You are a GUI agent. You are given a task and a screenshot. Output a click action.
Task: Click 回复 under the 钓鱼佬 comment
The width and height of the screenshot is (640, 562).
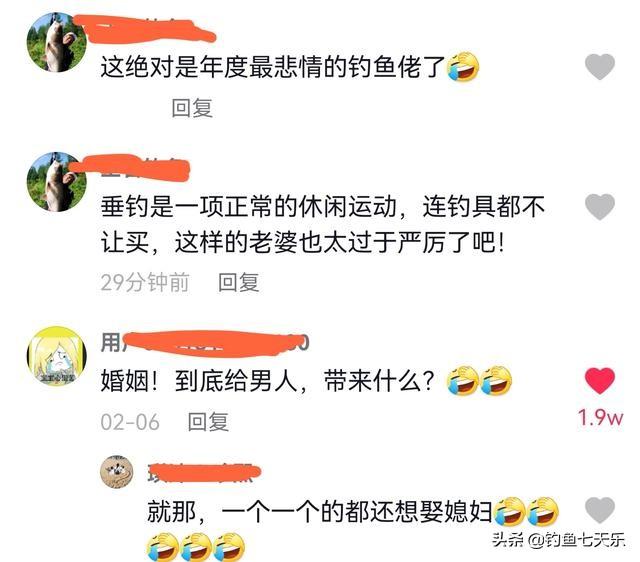coord(192,108)
